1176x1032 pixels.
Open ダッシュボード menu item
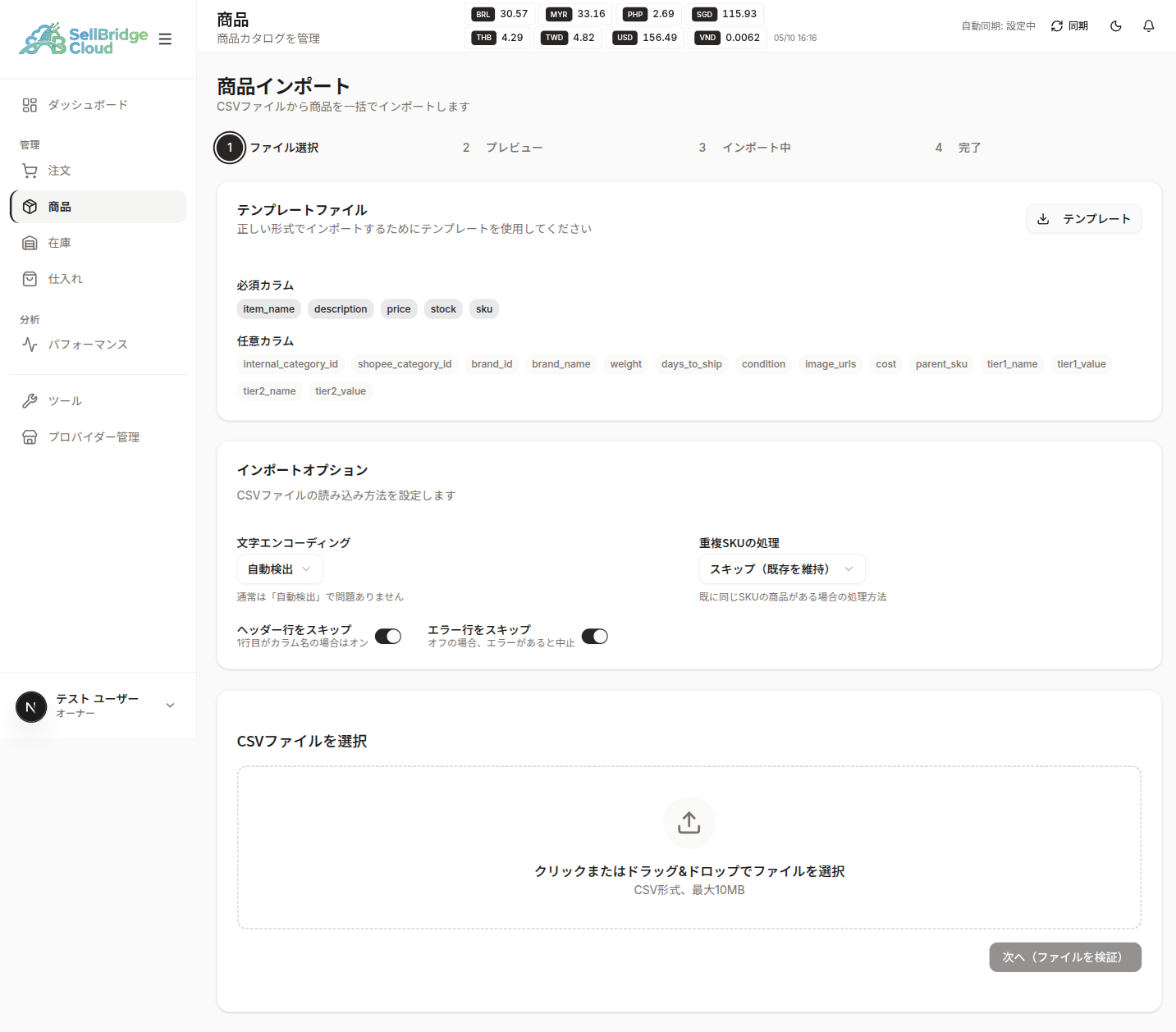[98, 105]
